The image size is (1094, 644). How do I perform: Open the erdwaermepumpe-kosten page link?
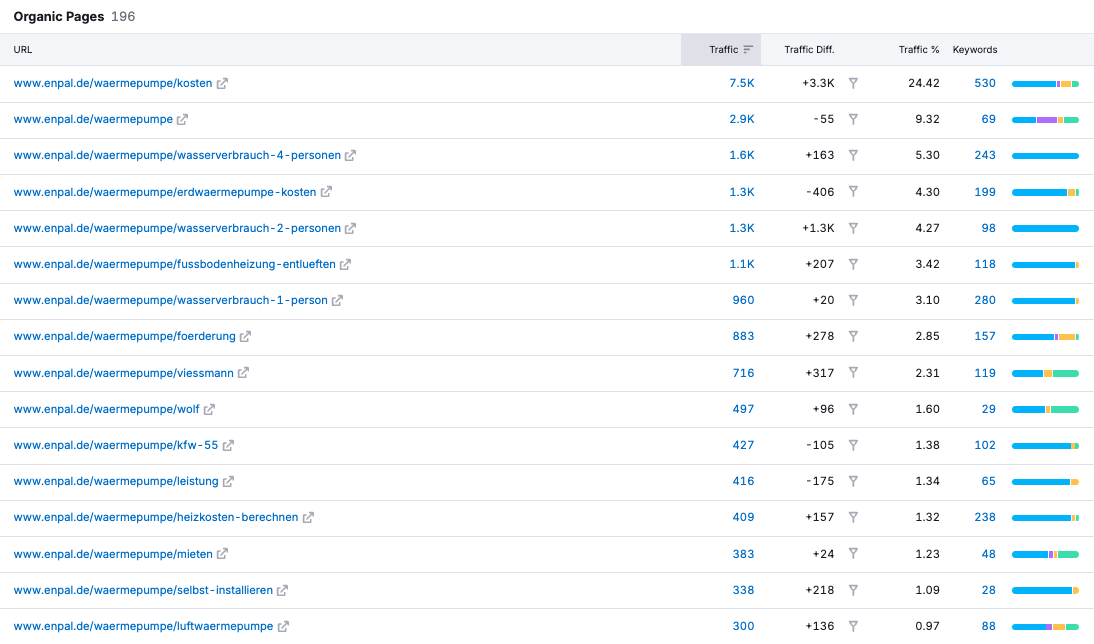pos(165,192)
